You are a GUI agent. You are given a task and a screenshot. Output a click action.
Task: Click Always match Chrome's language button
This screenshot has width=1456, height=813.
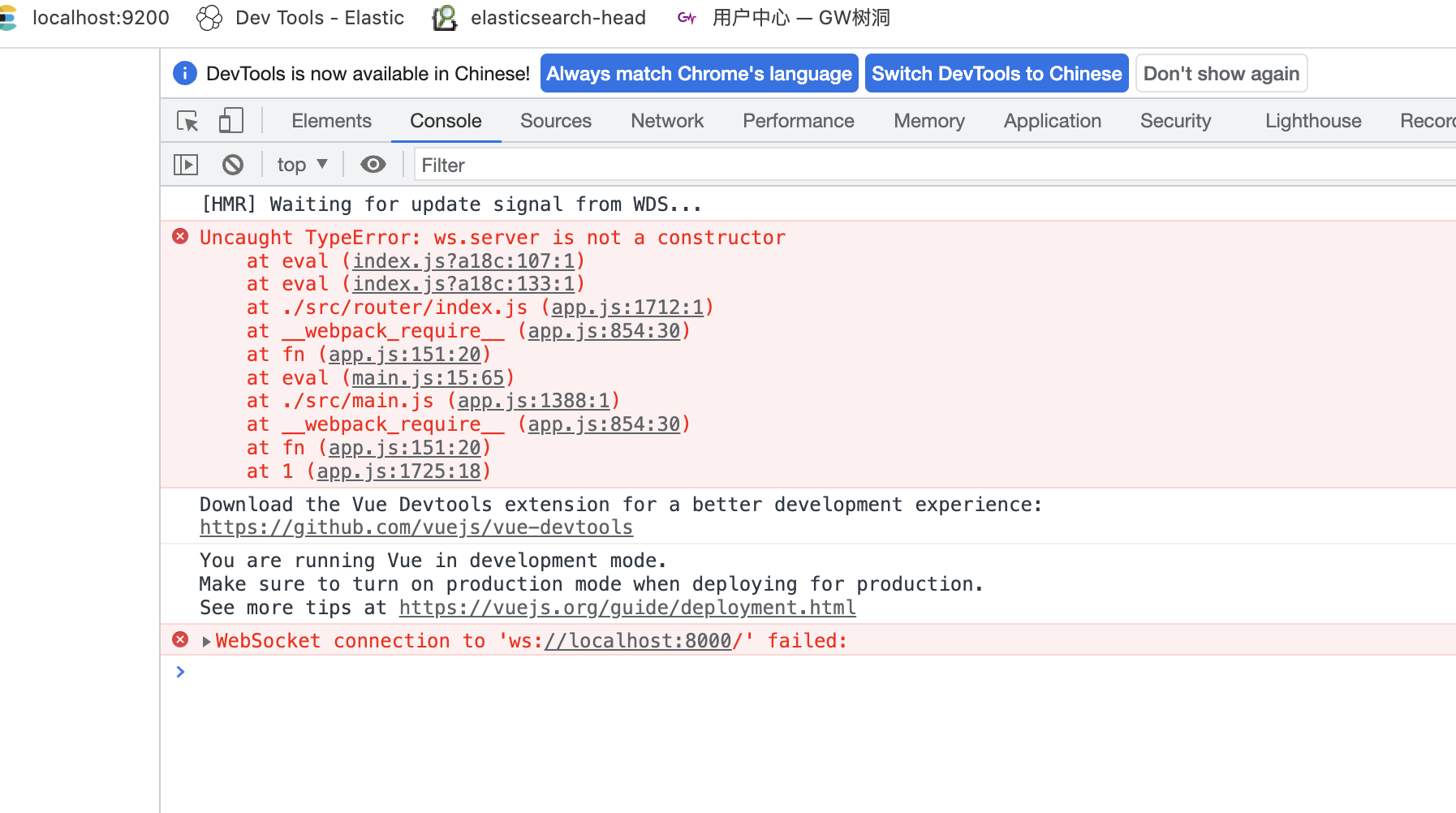[x=699, y=73]
